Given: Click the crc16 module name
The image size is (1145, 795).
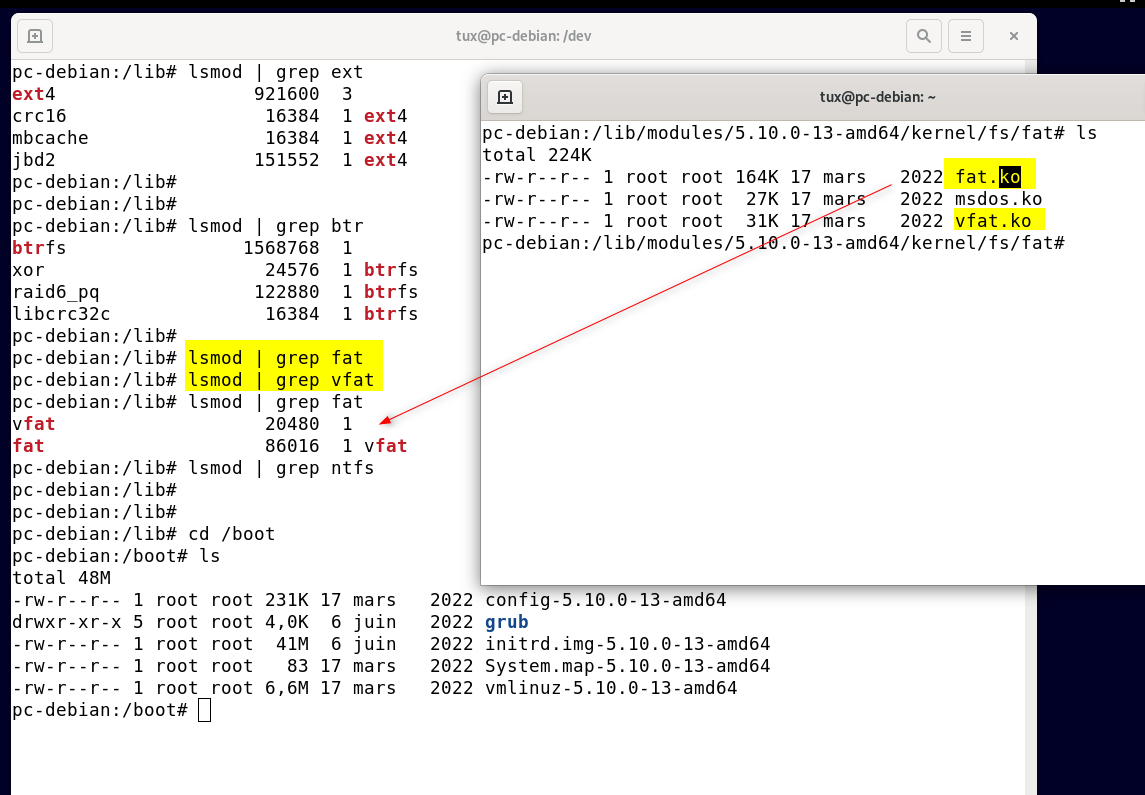Looking at the screenshot, I should coord(39,115).
